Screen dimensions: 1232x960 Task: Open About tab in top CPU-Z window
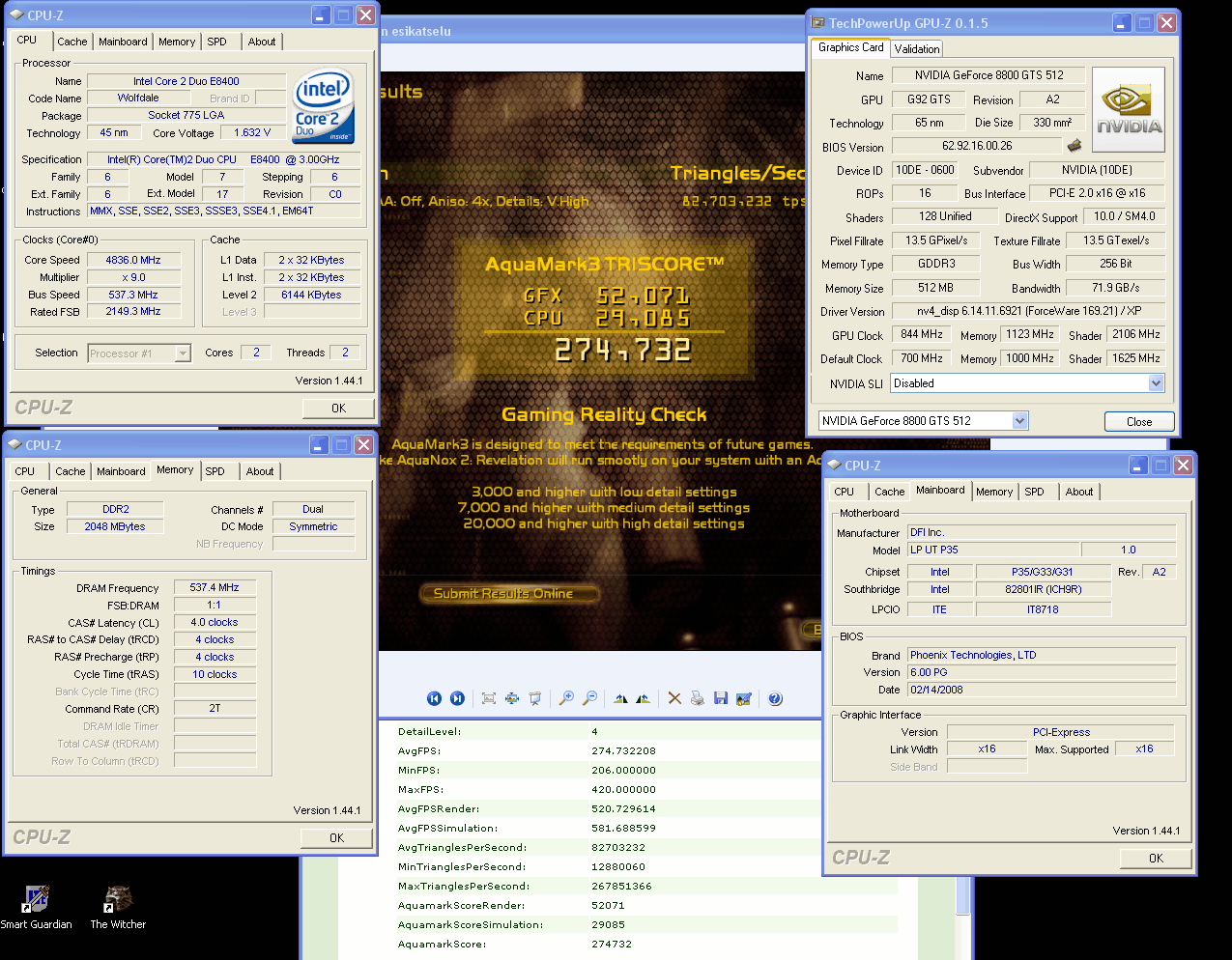tap(261, 42)
